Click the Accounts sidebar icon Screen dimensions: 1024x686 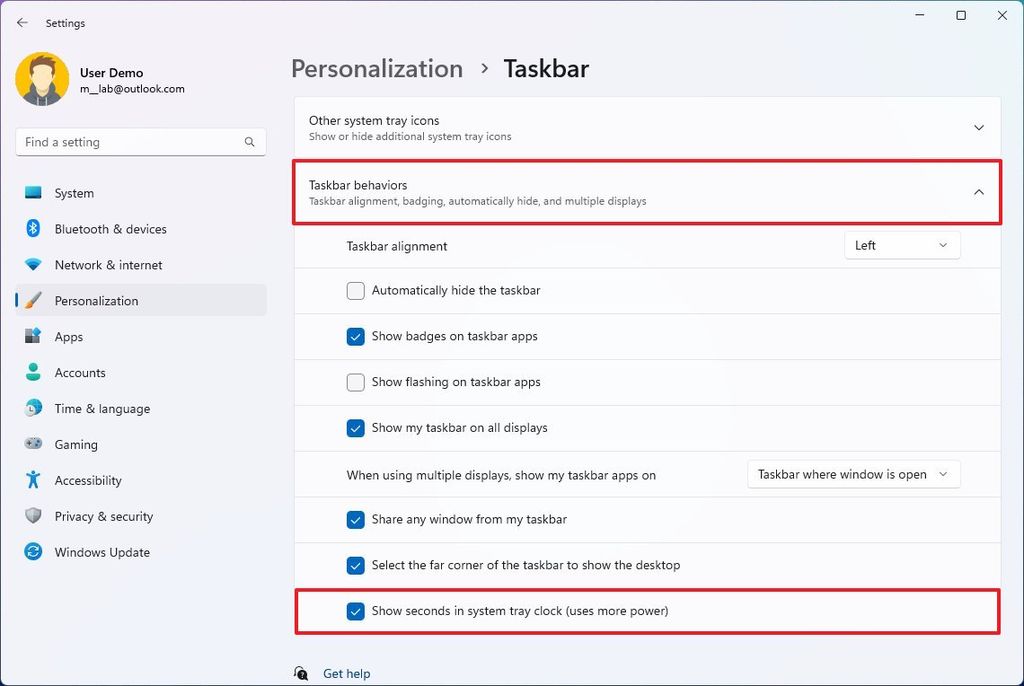tap(32, 373)
